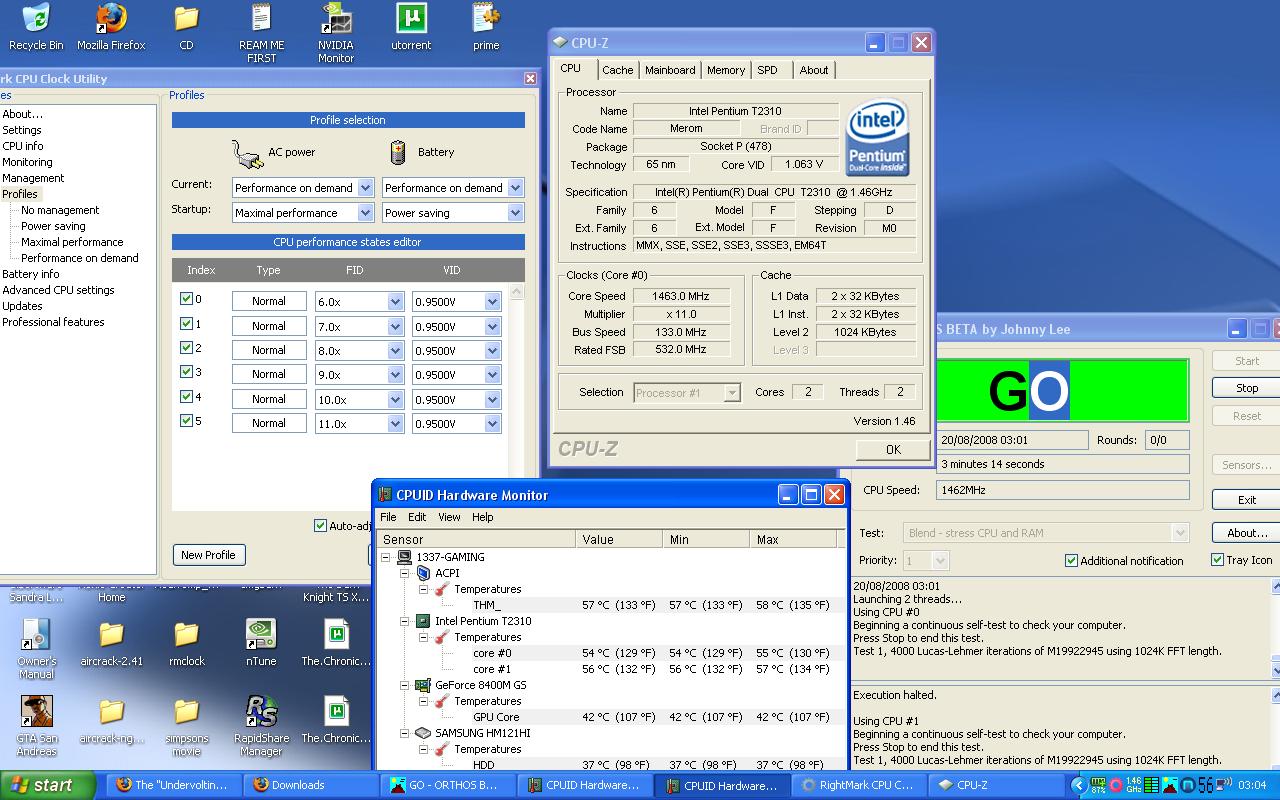Switch to the Cache tab in CPU-Z
Image resolution: width=1280 pixels, height=800 pixels.
617,70
